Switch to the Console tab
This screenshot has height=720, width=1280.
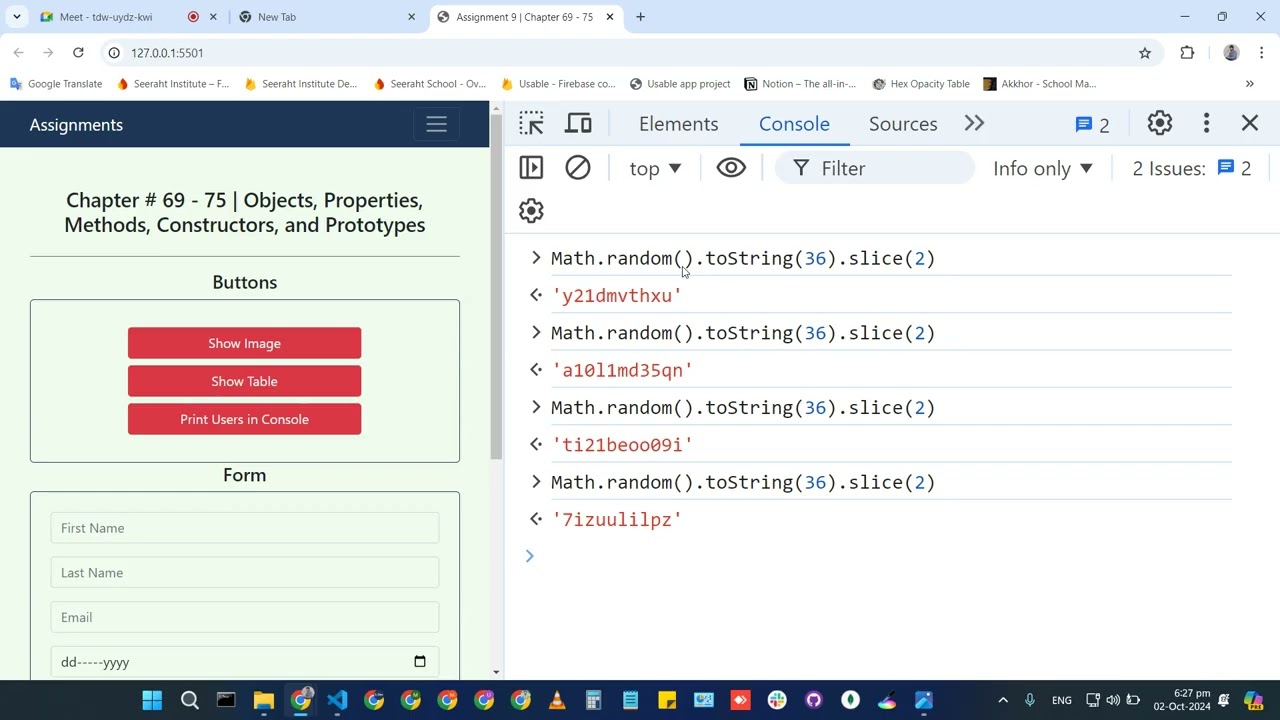794,124
